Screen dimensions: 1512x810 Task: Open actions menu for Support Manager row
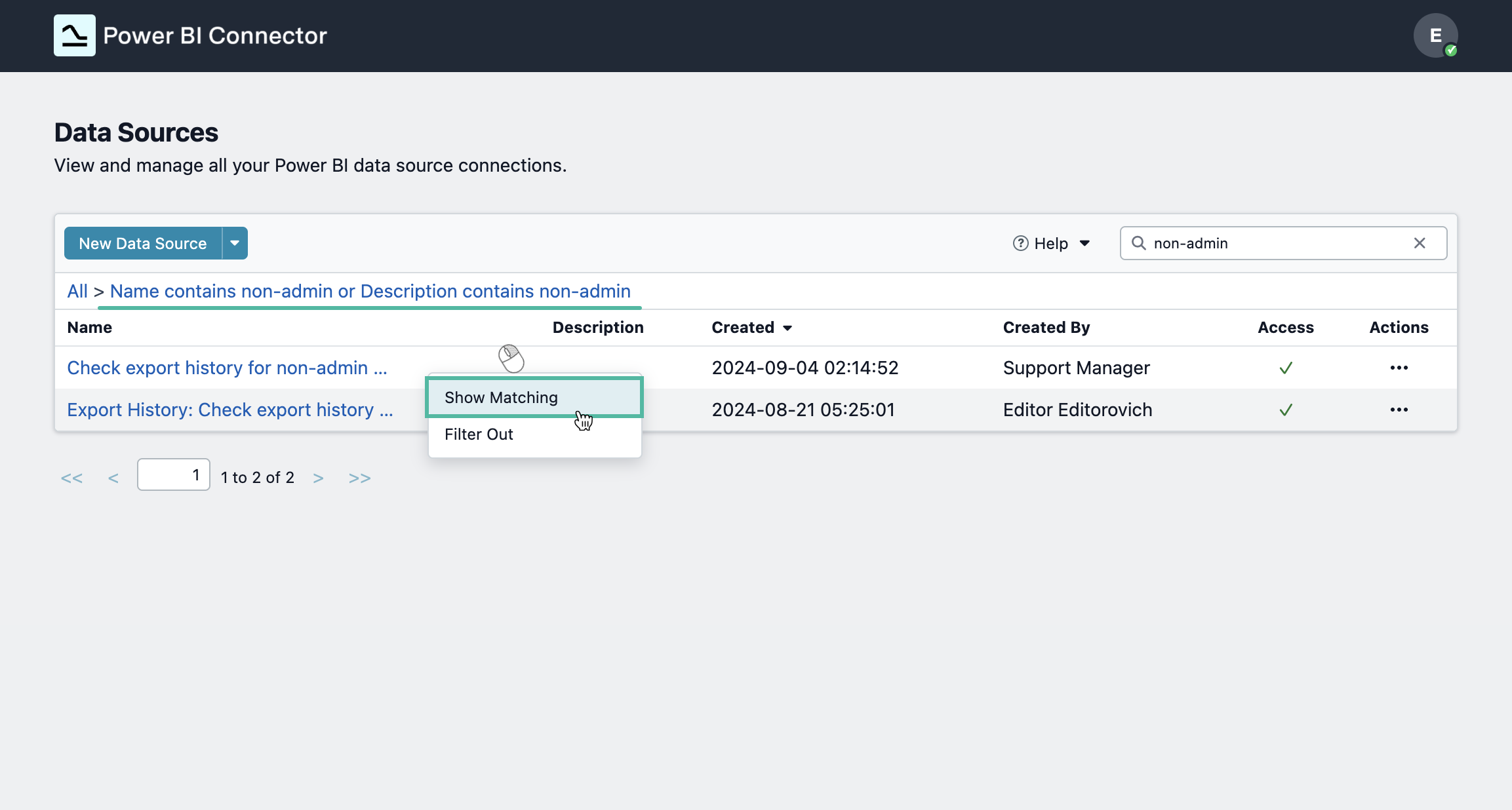[1399, 368]
